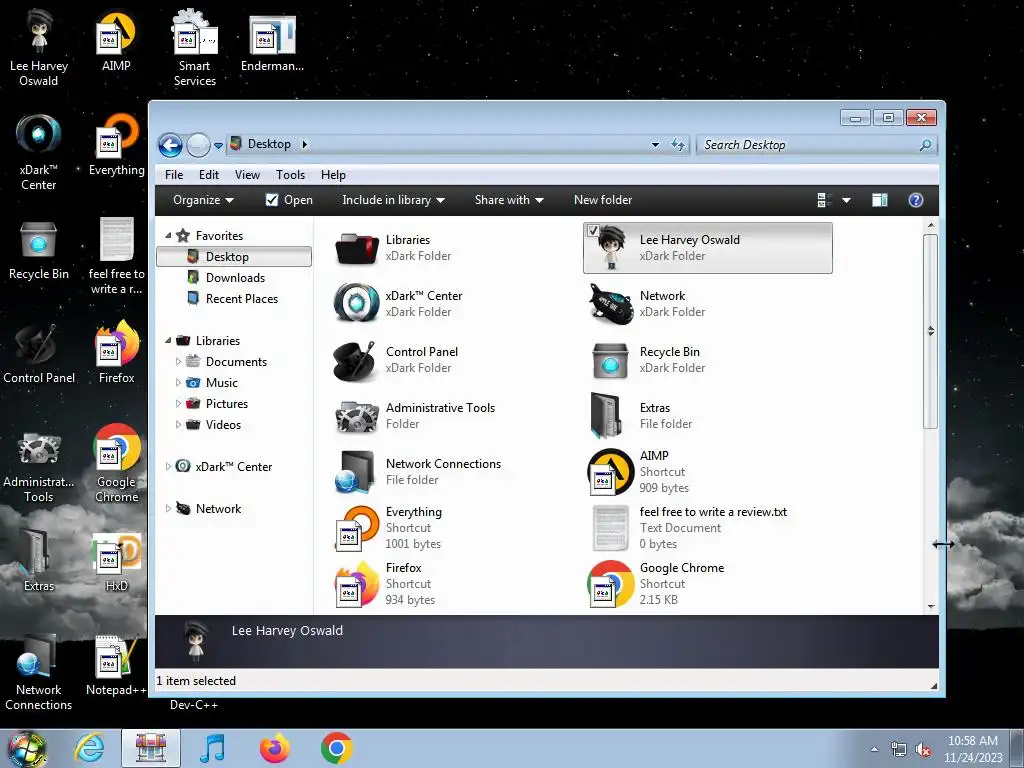The width and height of the screenshot is (1024, 768).
Task: Click the explorer Back arrow button
Action: [170, 145]
